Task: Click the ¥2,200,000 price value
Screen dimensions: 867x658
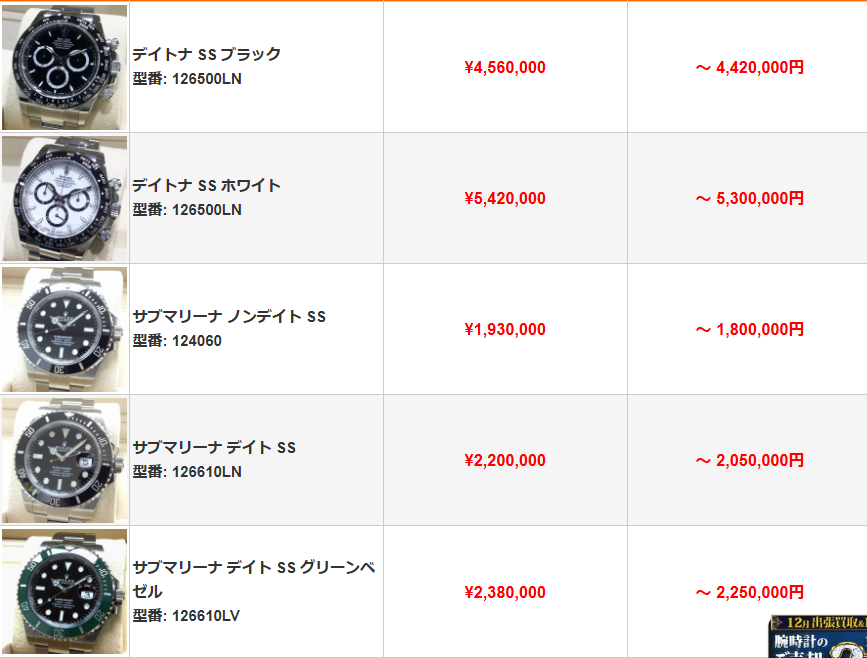Action: coord(505,461)
